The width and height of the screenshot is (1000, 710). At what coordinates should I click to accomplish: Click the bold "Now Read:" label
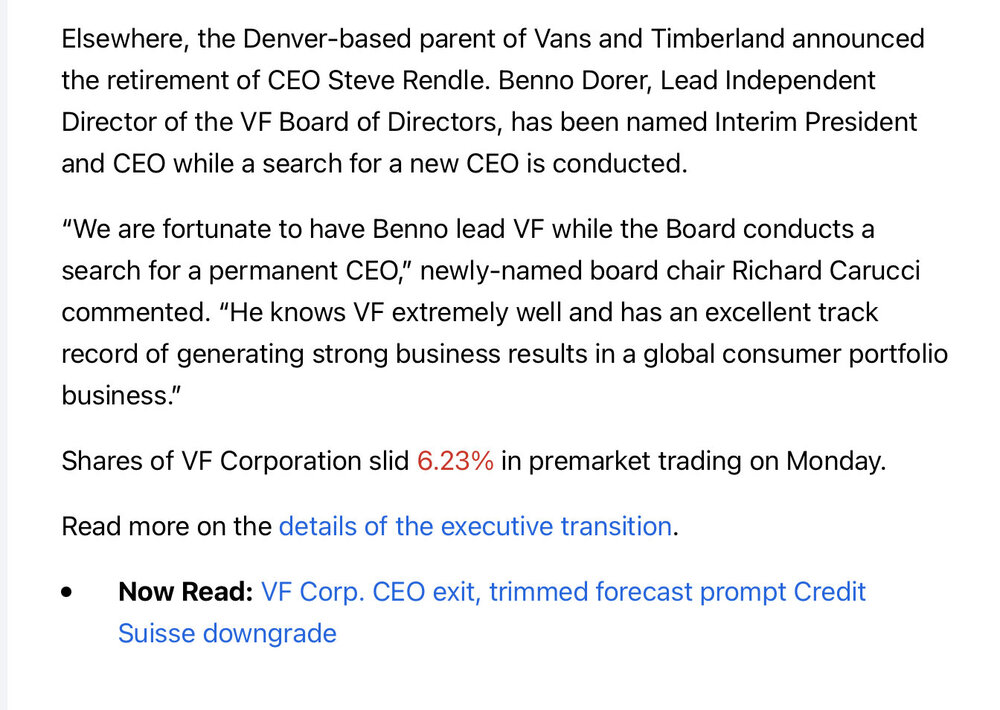pyautogui.click(x=186, y=592)
